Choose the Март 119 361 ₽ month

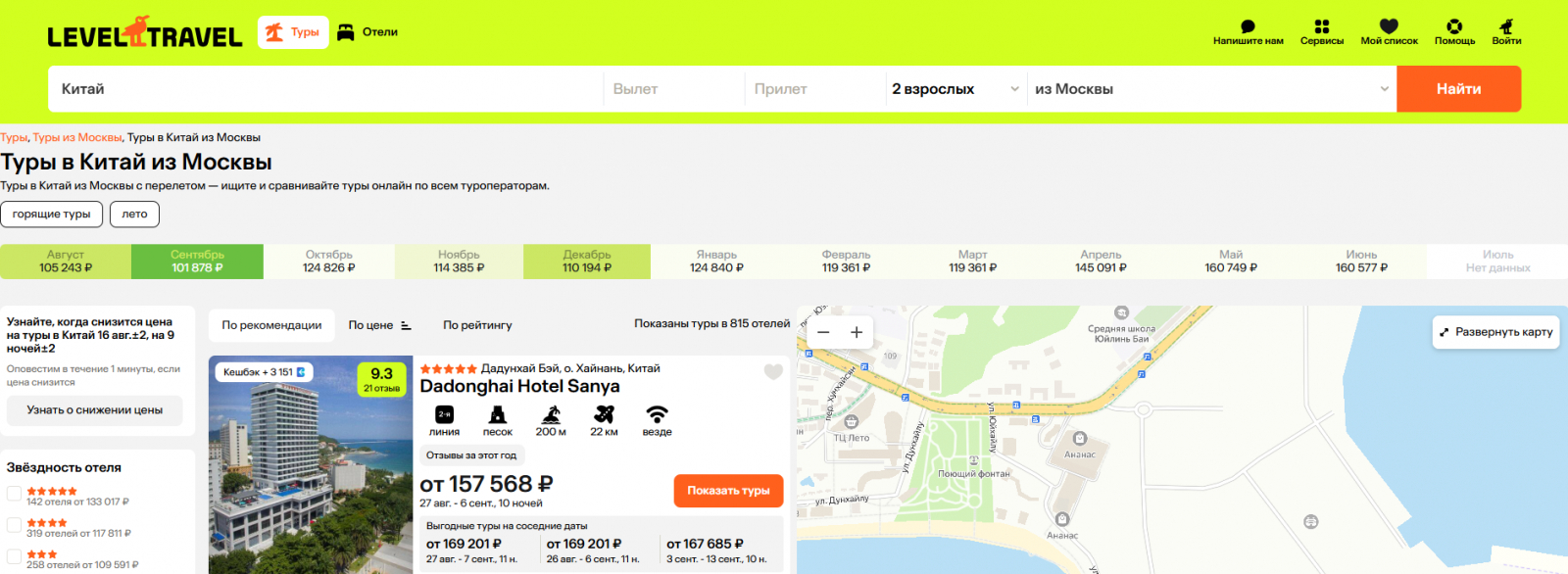(x=972, y=262)
